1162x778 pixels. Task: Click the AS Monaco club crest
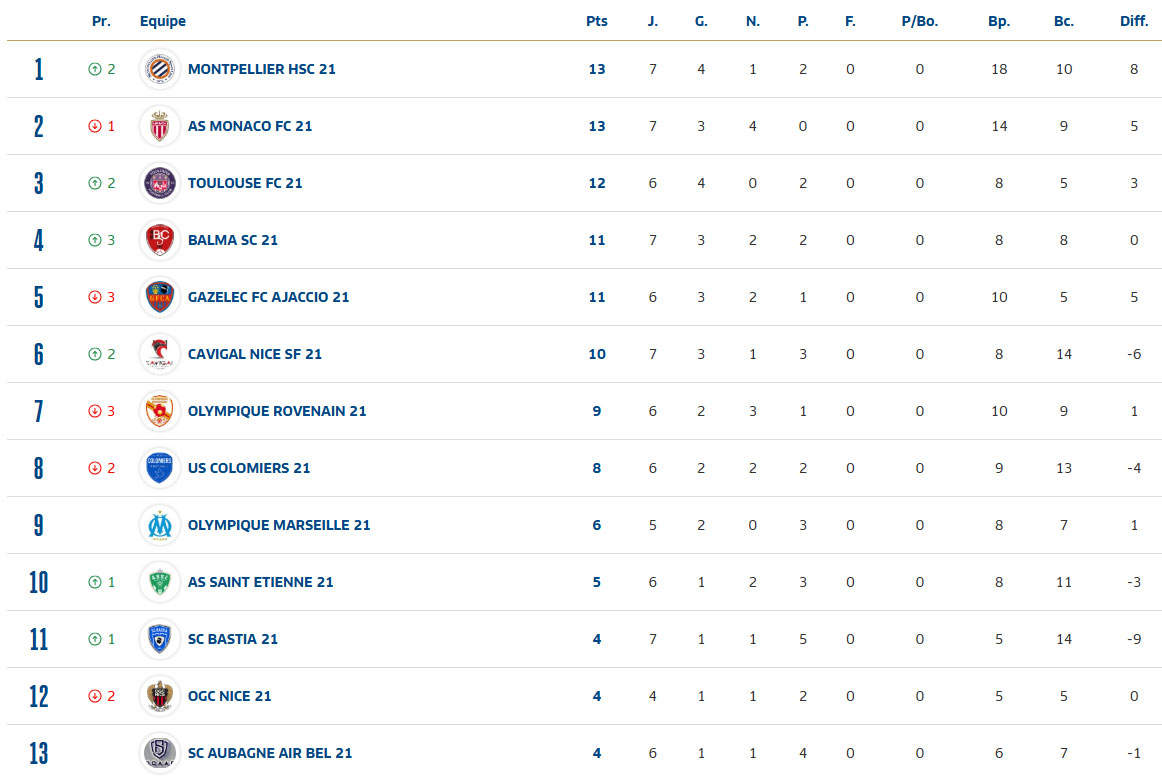(x=159, y=126)
